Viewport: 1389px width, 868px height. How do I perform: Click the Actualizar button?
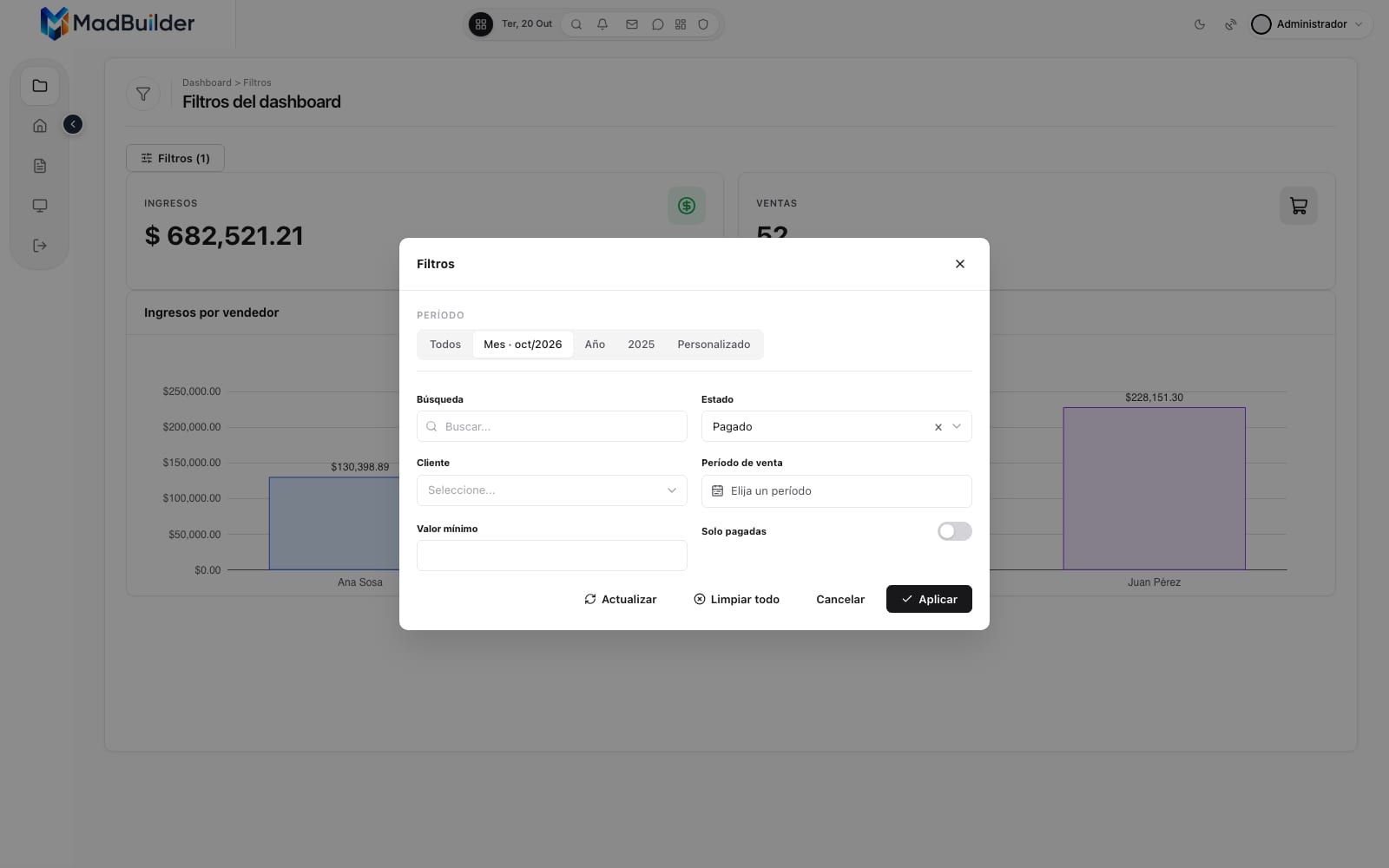click(620, 599)
